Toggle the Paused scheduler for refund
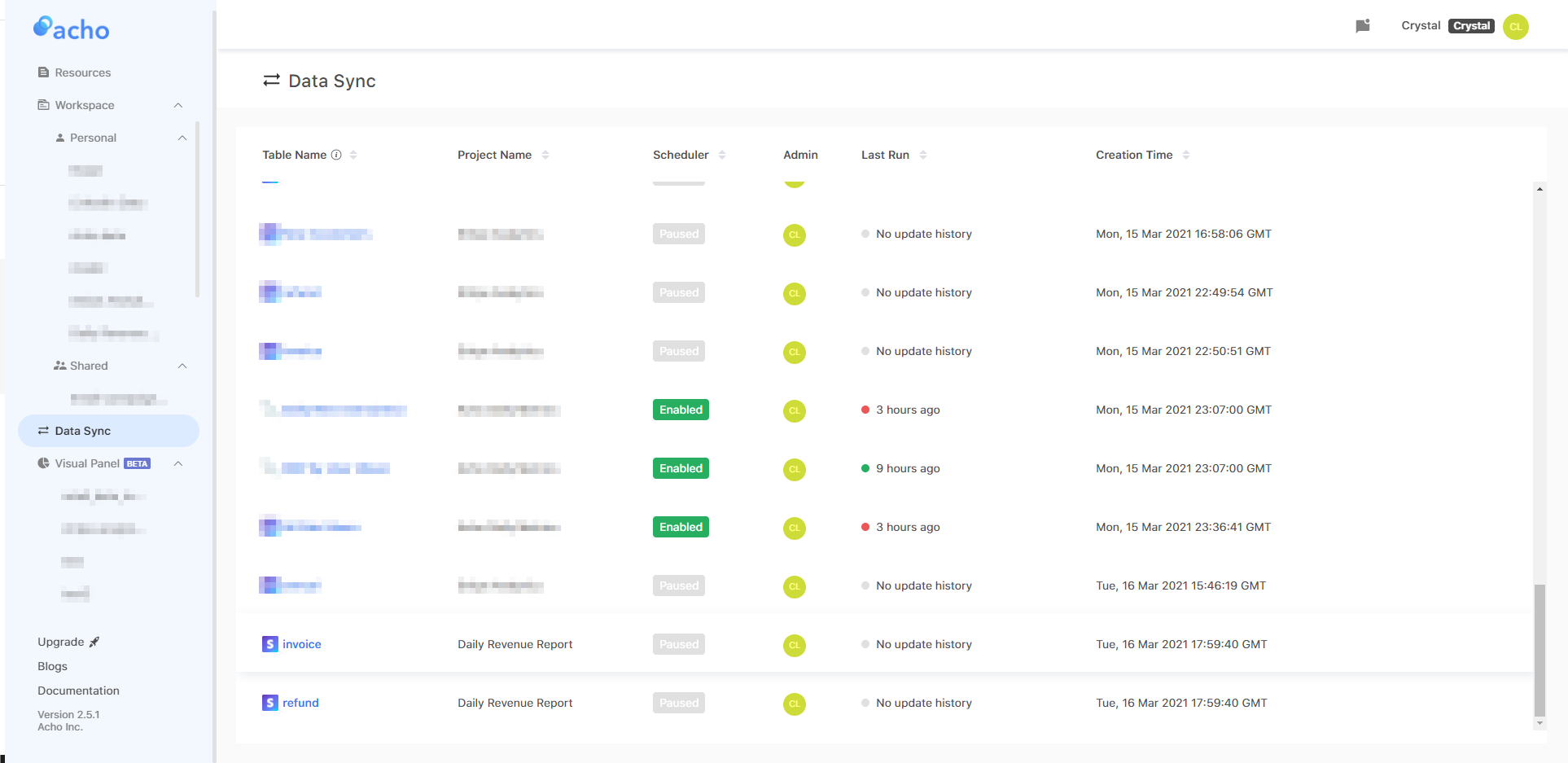This screenshot has width=1568, height=763. tap(679, 703)
